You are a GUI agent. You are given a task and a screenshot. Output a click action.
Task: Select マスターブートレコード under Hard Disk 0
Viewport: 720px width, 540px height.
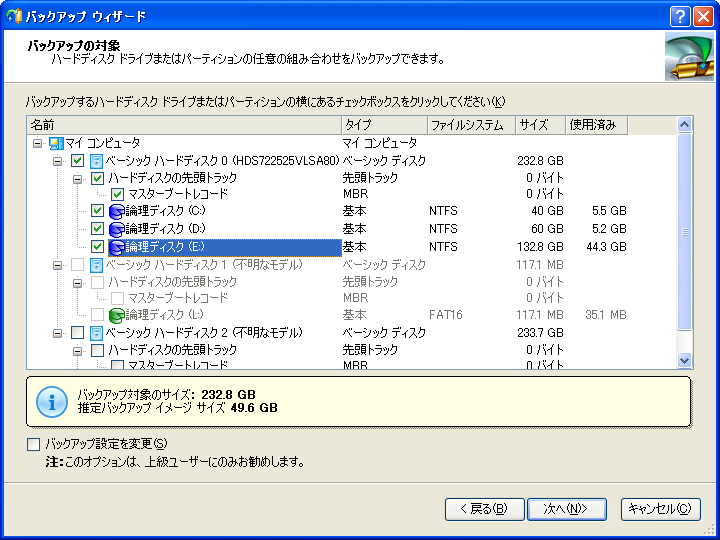[x=178, y=194]
